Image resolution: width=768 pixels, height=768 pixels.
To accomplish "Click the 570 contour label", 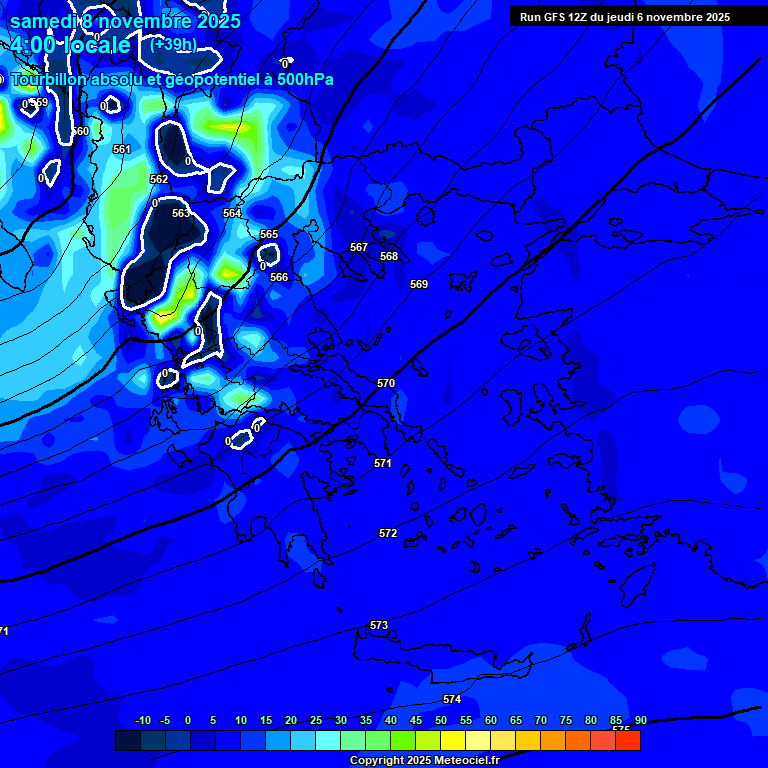I will 386,383.
